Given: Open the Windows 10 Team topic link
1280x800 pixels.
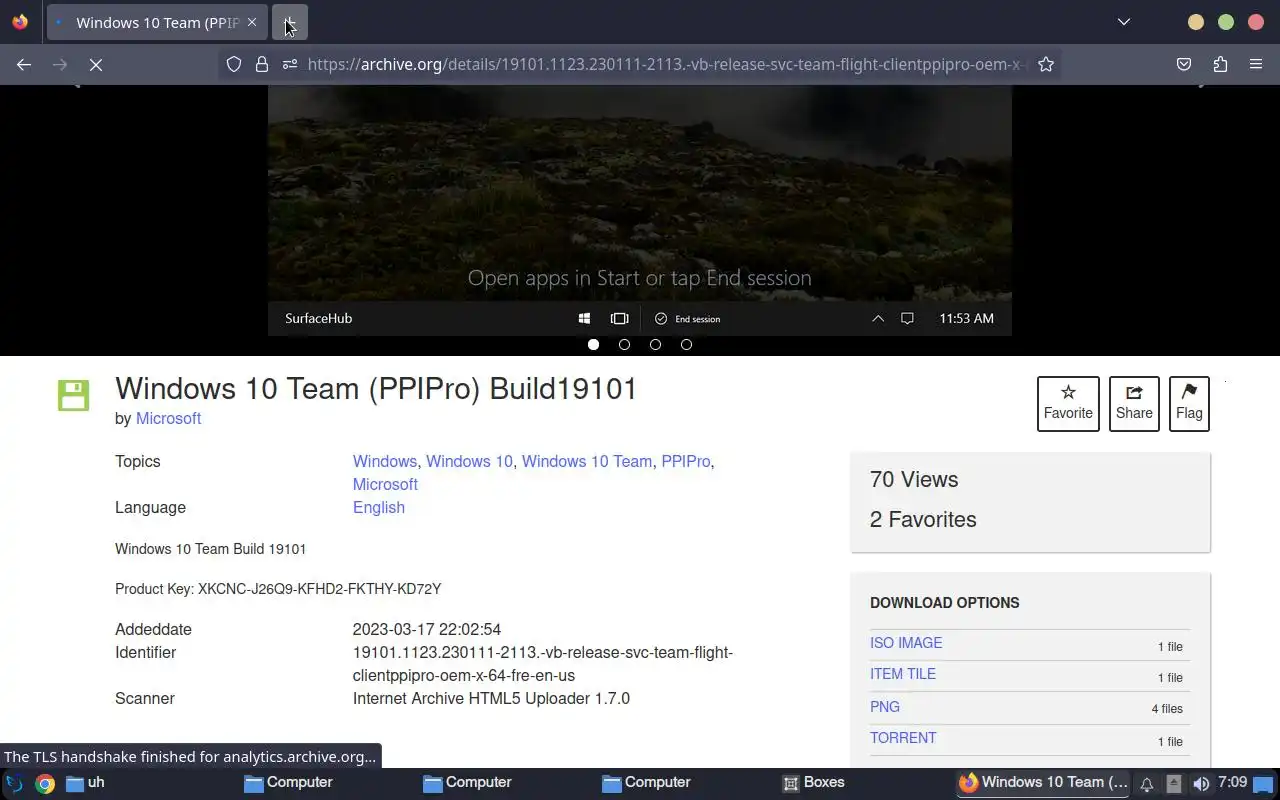Looking at the screenshot, I should pos(587,461).
